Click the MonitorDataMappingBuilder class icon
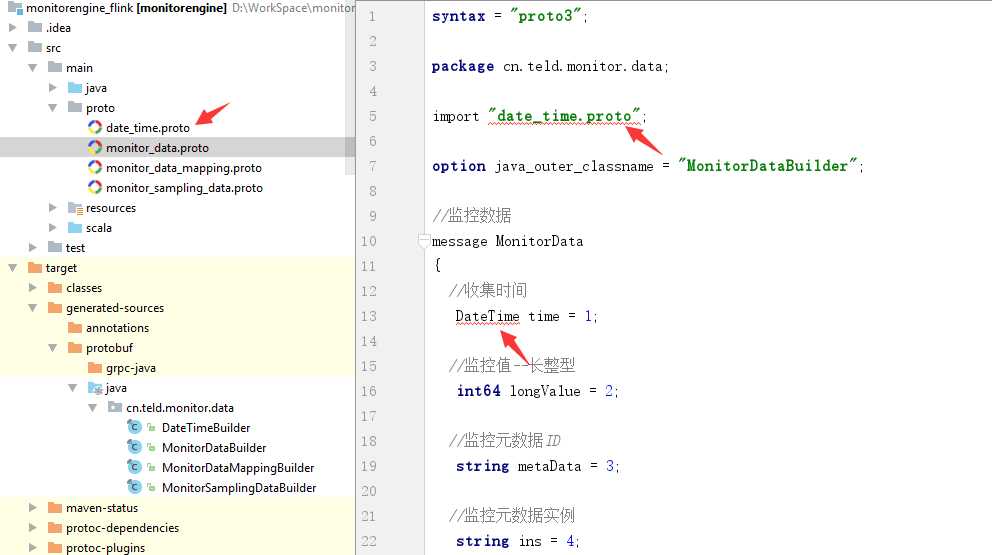The image size is (992, 555). [134, 468]
